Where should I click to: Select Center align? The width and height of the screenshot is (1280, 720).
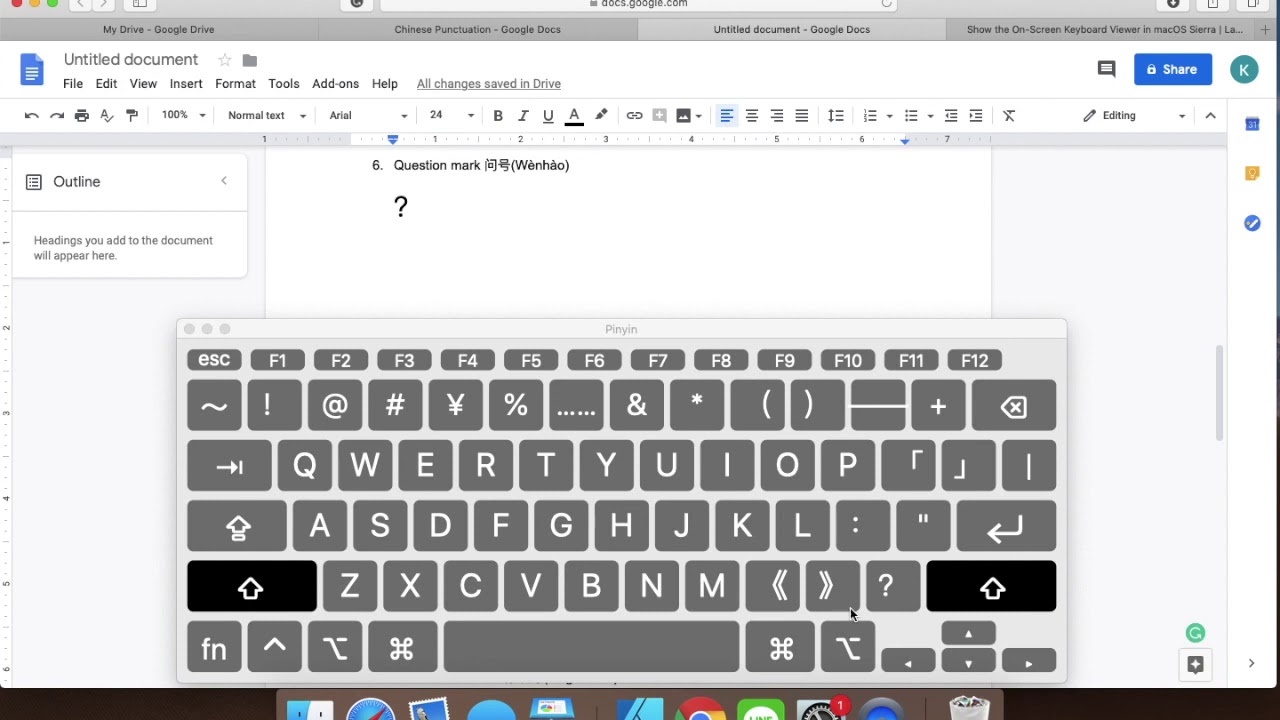click(x=752, y=116)
